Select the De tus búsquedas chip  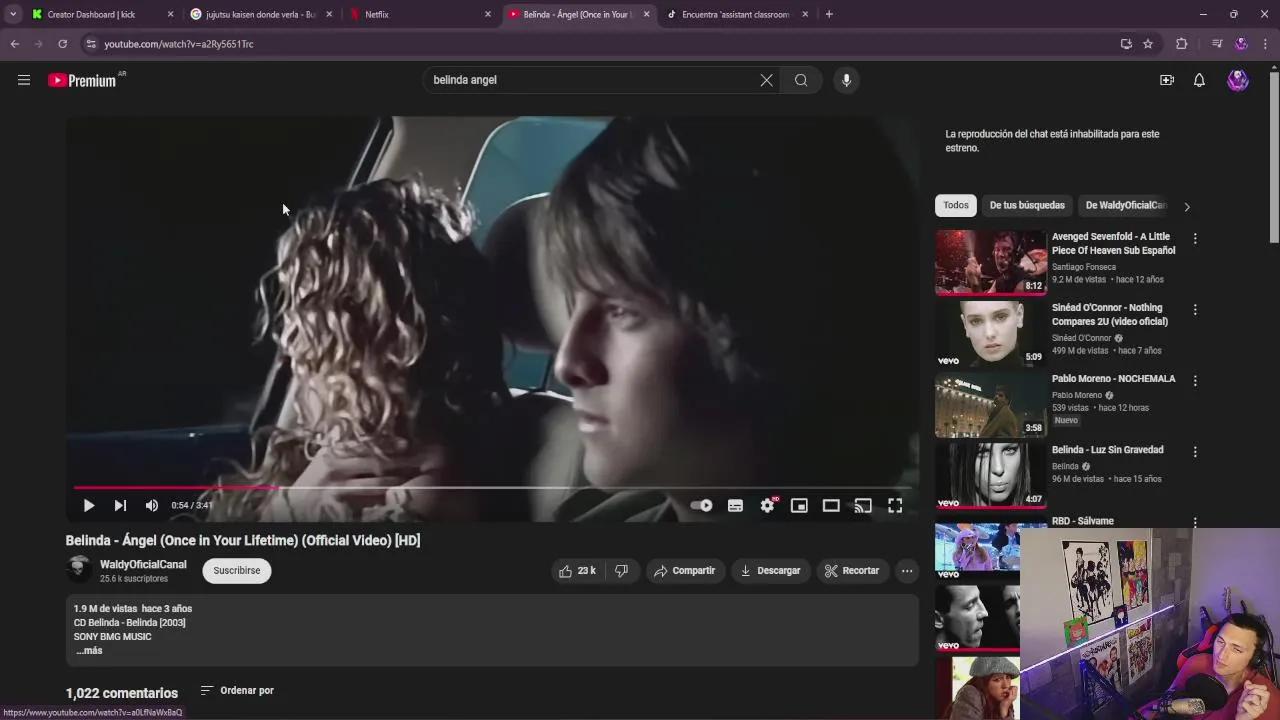[x=1027, y=205]
